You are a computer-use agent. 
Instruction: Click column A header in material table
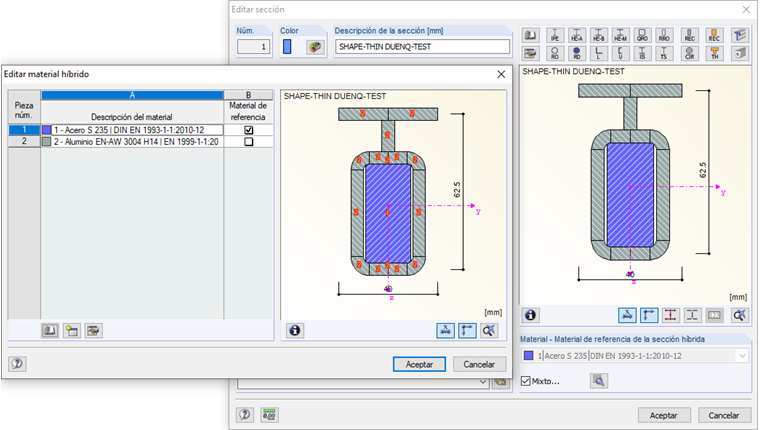click(132, 95)
